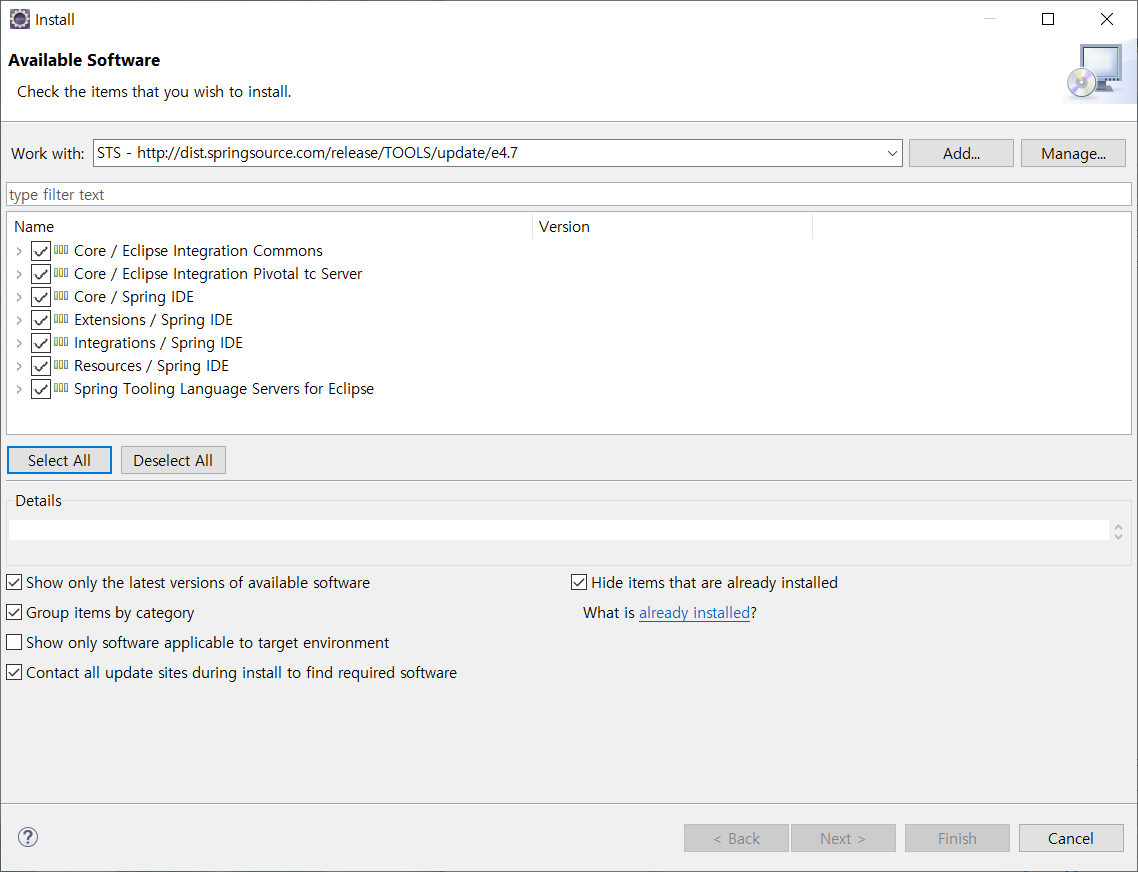
Task: Open the Work with site dropdown arrow
Action: pyautogui.click(x=892, y=153)
